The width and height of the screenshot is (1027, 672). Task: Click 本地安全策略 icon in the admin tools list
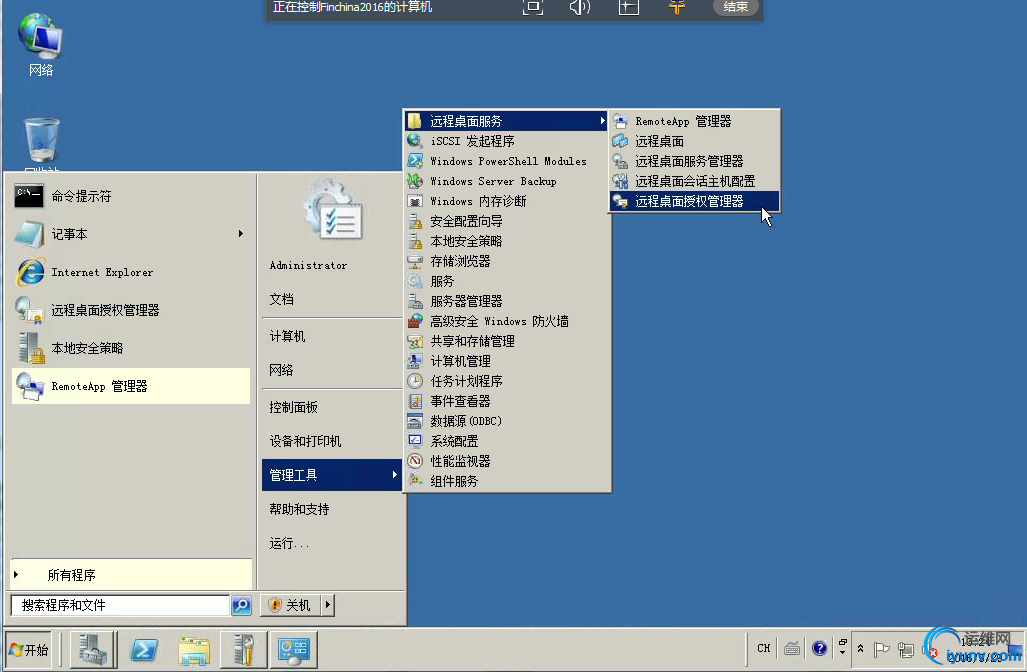click(x=415, y=241)
